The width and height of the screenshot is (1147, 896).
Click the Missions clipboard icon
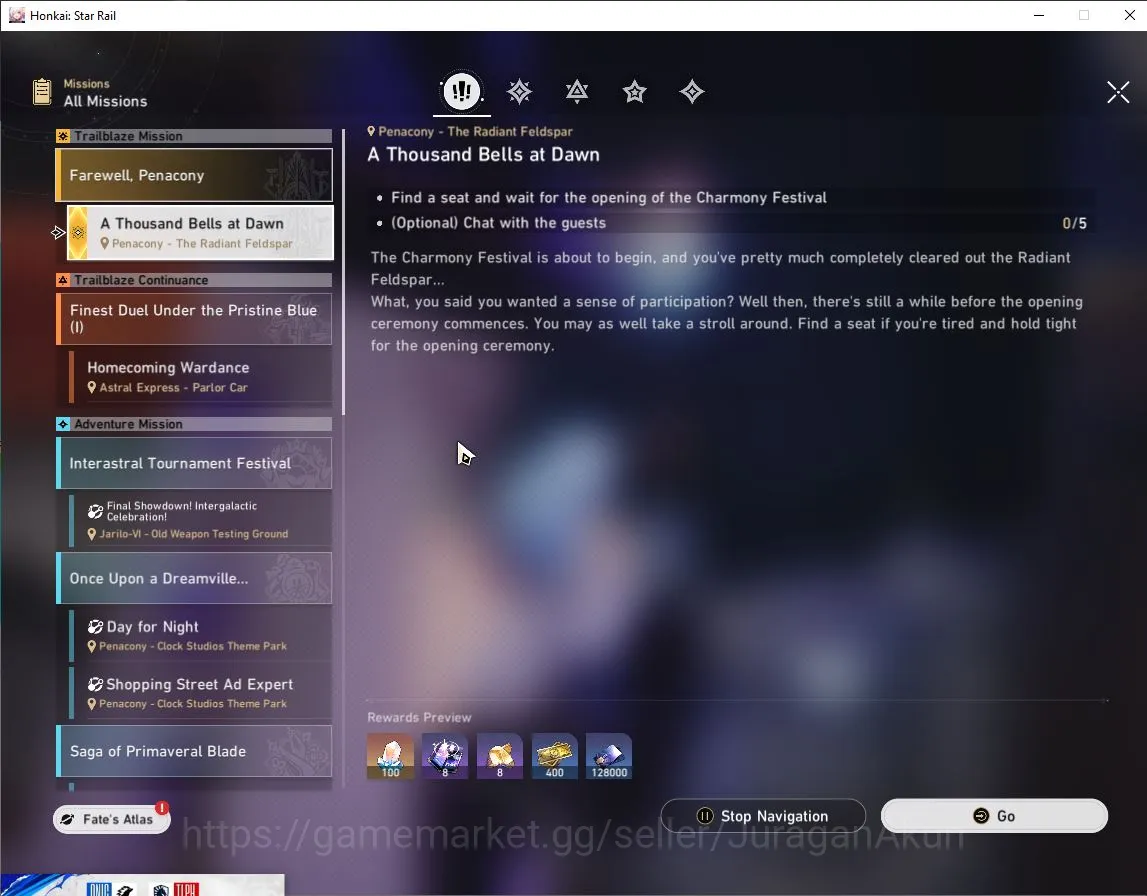[42, 91]
